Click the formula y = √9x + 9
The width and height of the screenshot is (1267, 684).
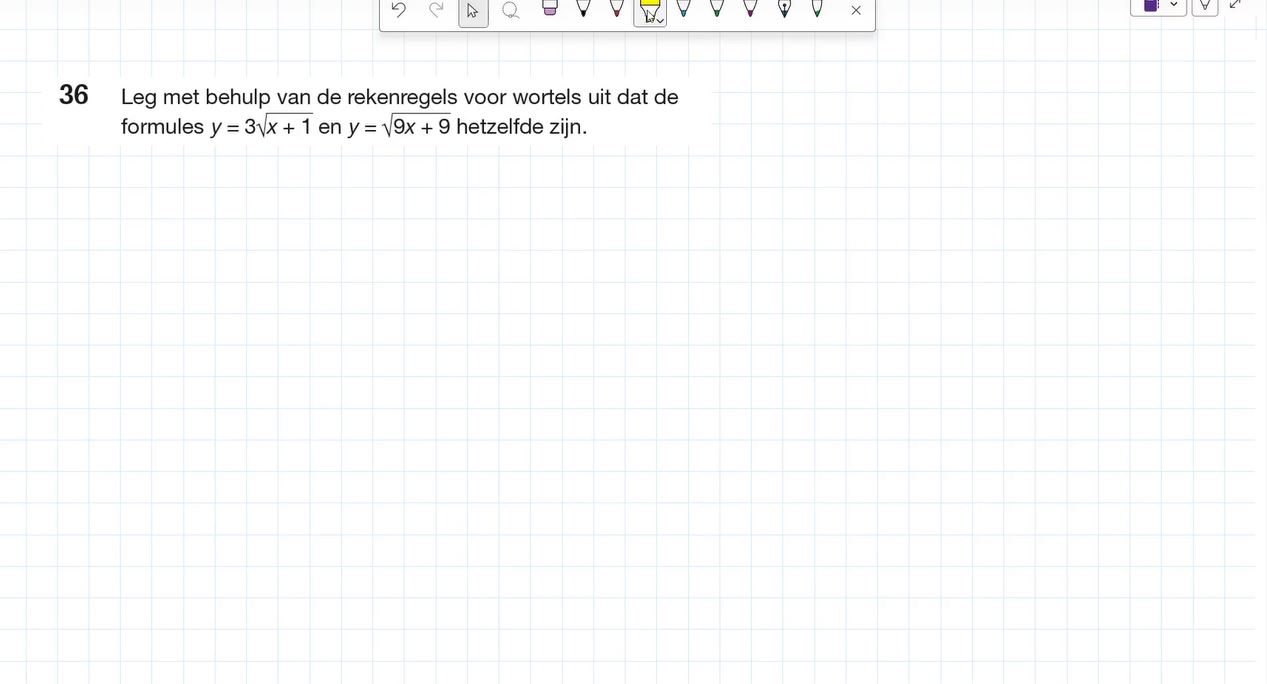[x=400, y=127]
